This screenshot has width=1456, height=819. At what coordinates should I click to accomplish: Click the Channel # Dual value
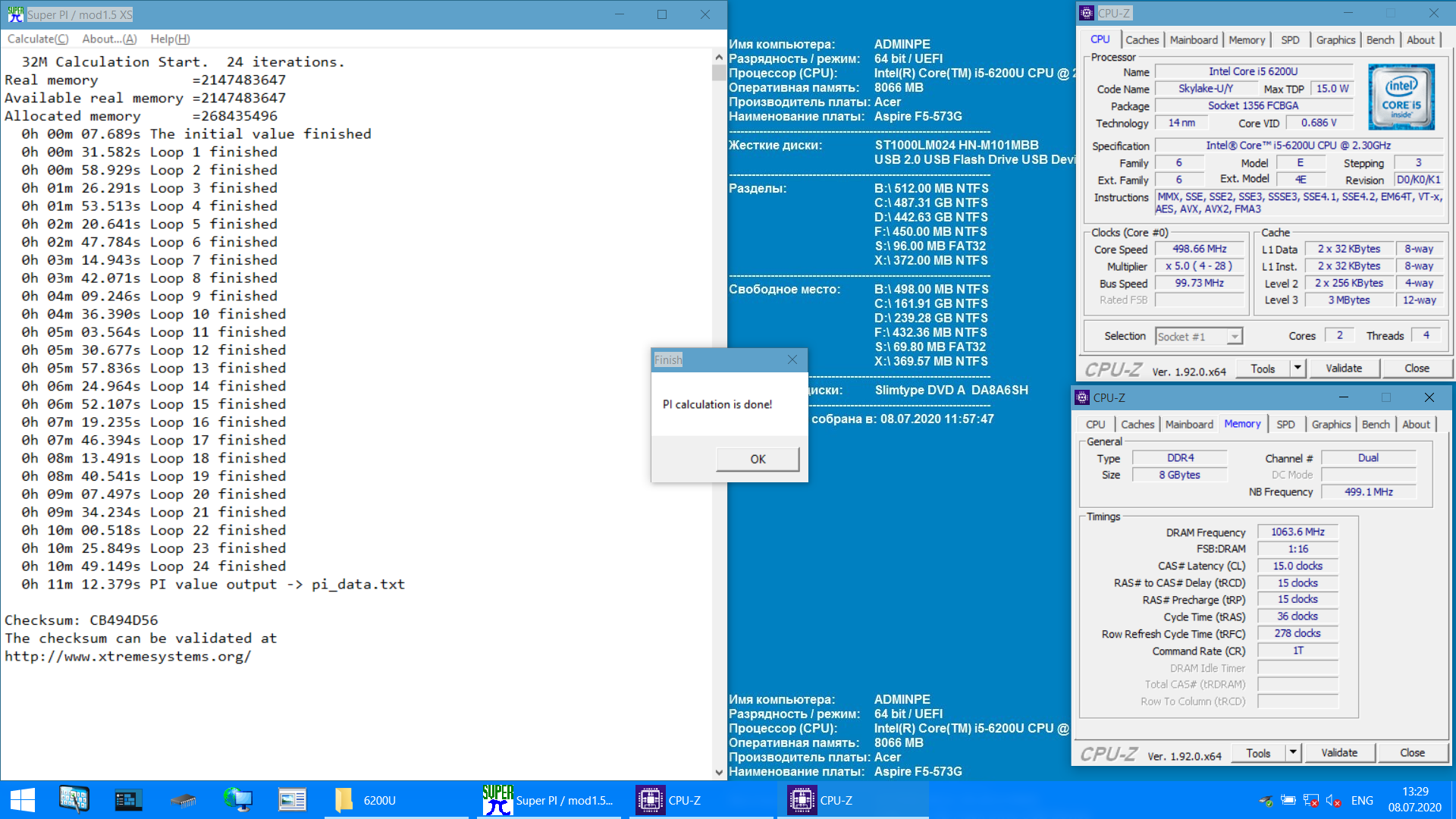coord(1368,458)
